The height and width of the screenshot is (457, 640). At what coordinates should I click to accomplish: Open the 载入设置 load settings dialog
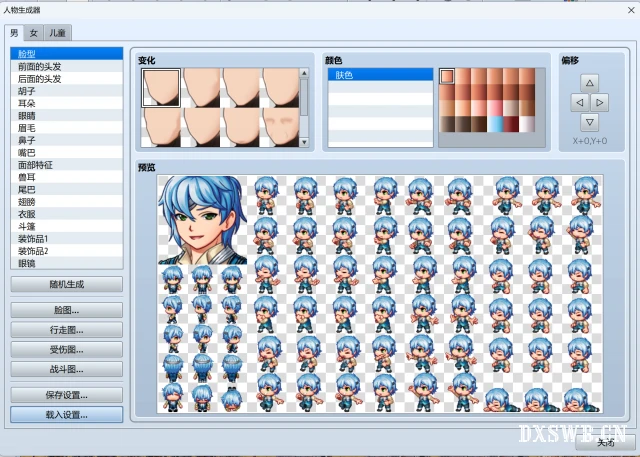[67, 414]
